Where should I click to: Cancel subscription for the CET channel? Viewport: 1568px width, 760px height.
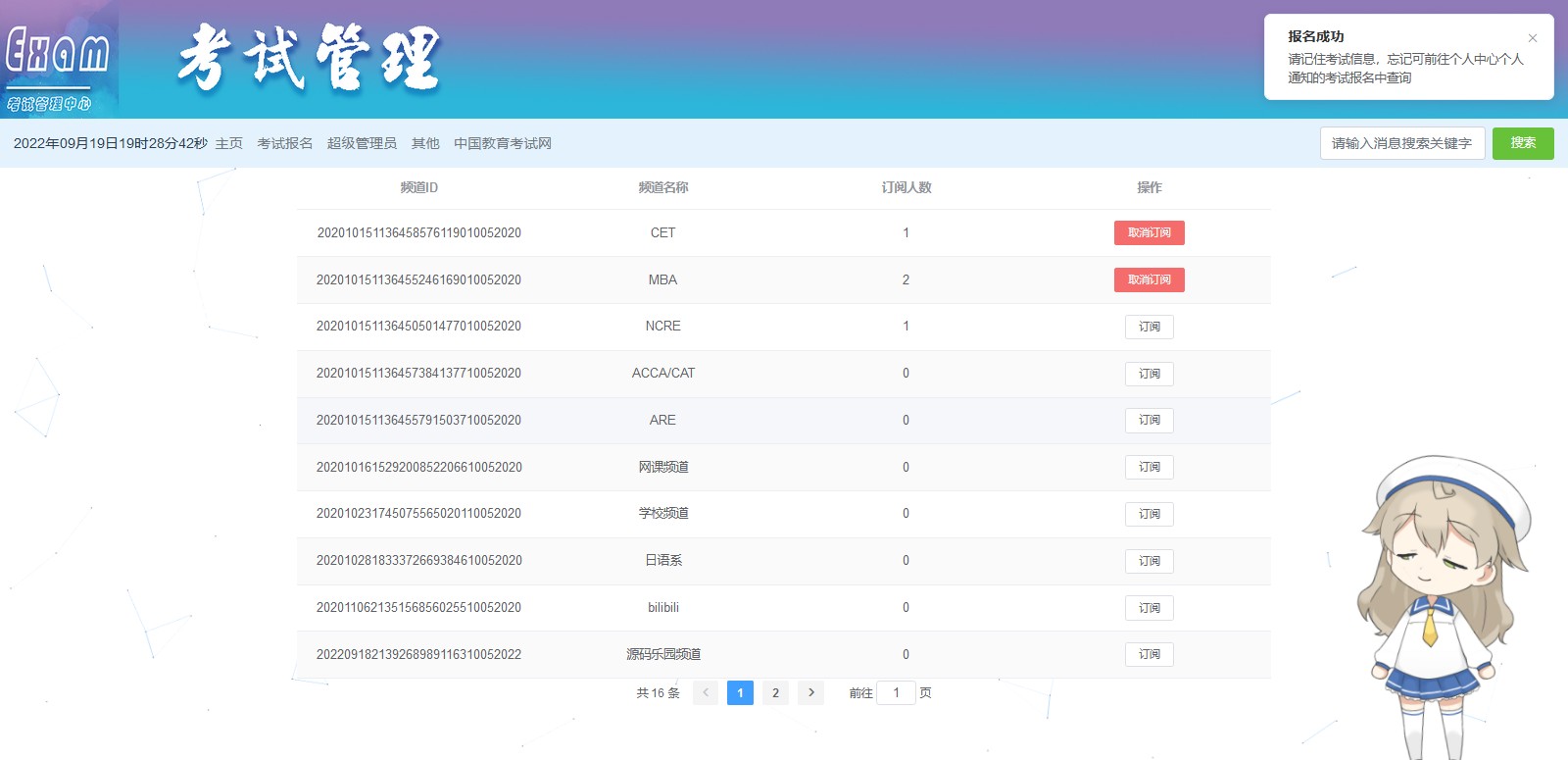point(1149,232)
